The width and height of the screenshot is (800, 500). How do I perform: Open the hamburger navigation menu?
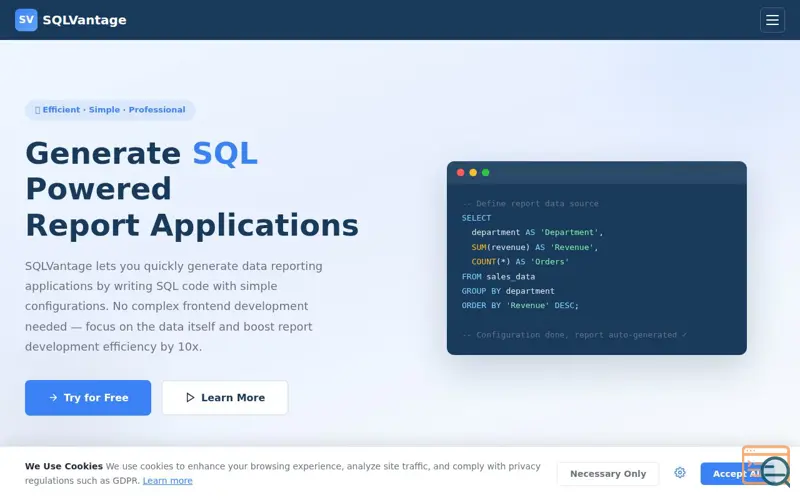772,20
